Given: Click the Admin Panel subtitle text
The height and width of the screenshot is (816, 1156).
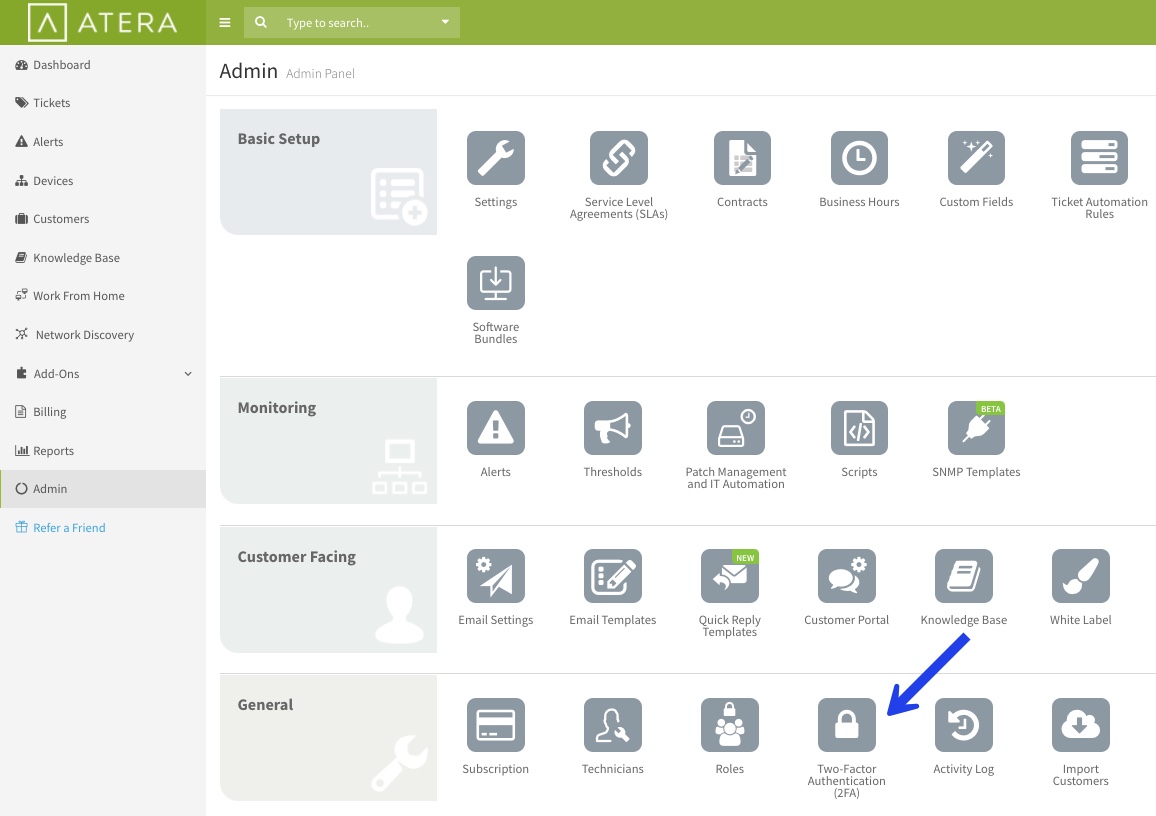Looking at the screenshot, I should [320, 74].
